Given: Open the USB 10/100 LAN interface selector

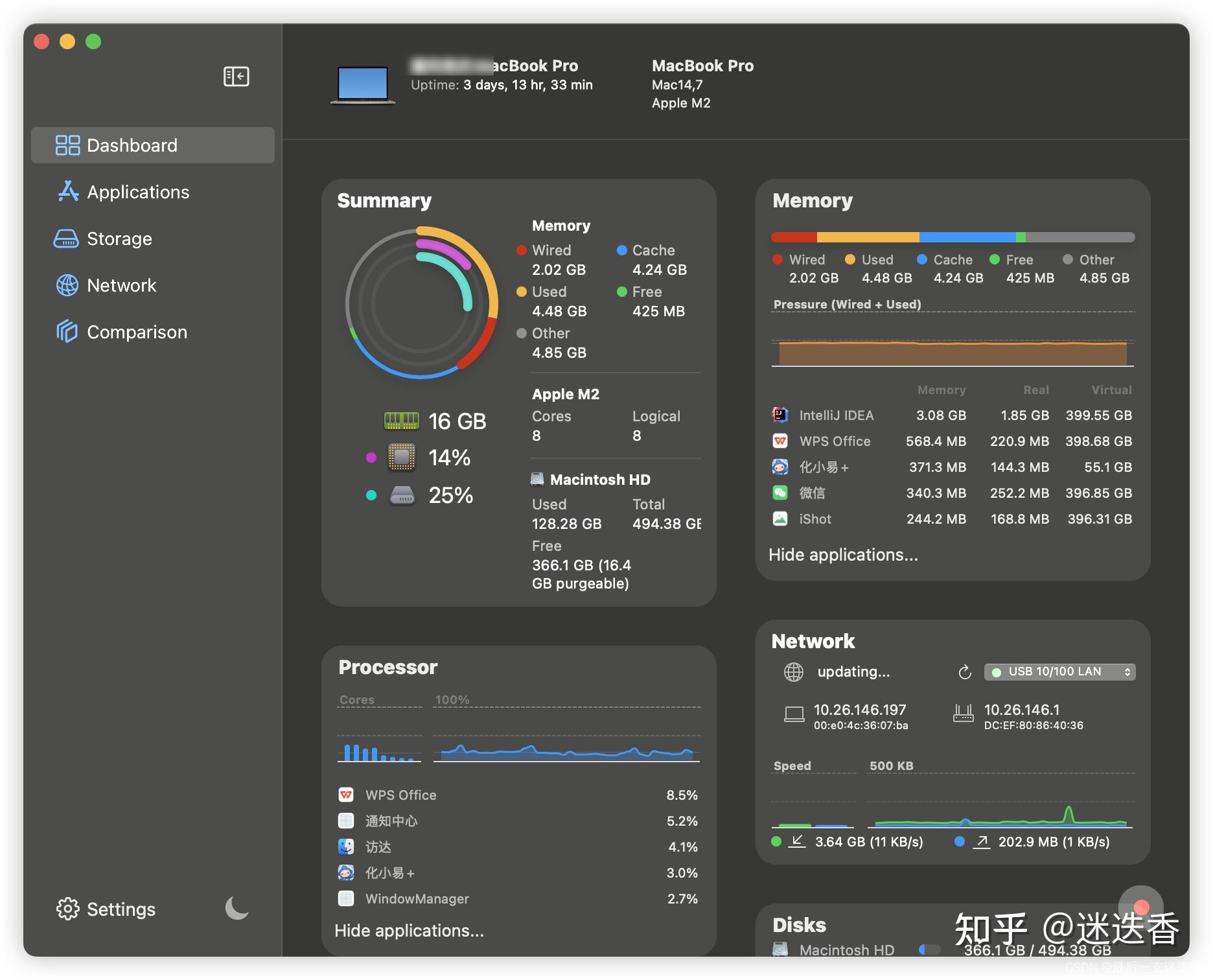Looking at the screenshot, I should pos(1059,671).
